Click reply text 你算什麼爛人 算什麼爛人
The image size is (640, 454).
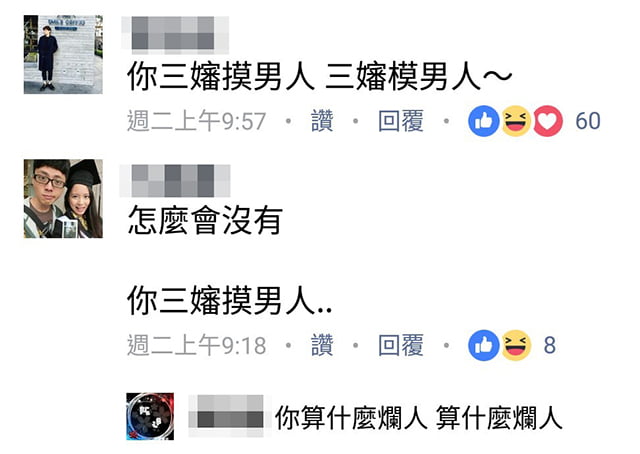coord(419,417)
